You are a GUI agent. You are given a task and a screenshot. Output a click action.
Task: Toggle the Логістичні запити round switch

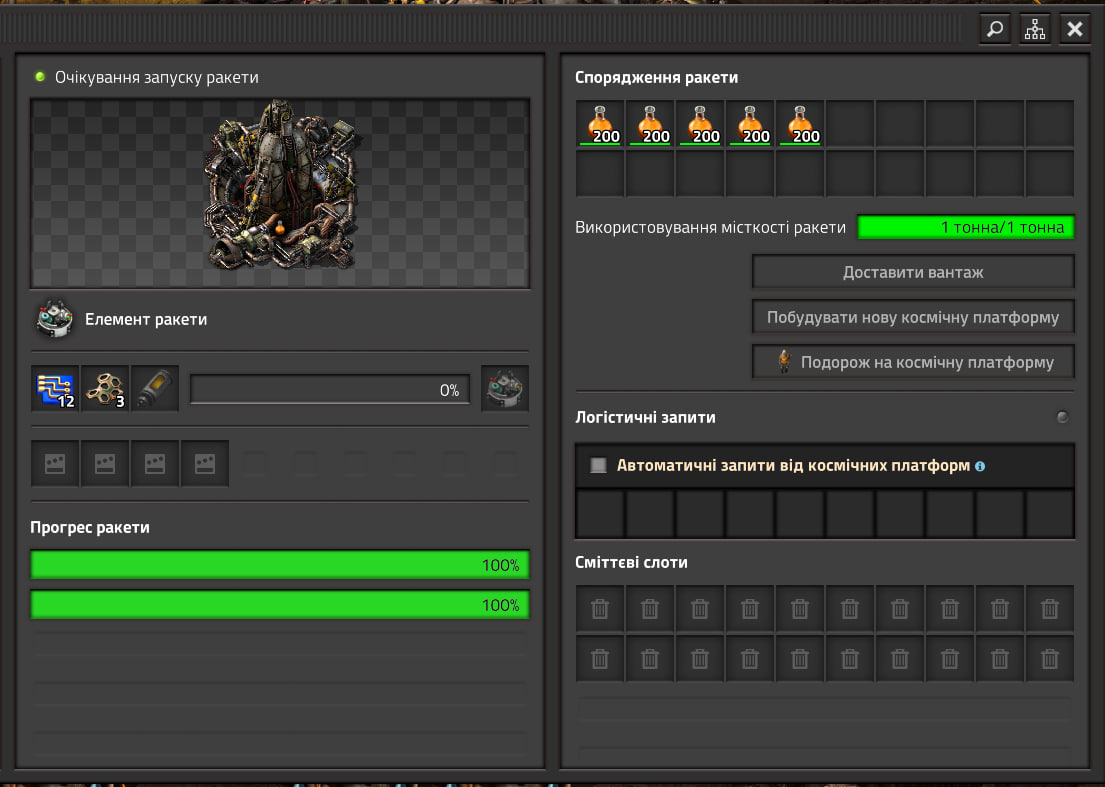(x=1062, y=417)
